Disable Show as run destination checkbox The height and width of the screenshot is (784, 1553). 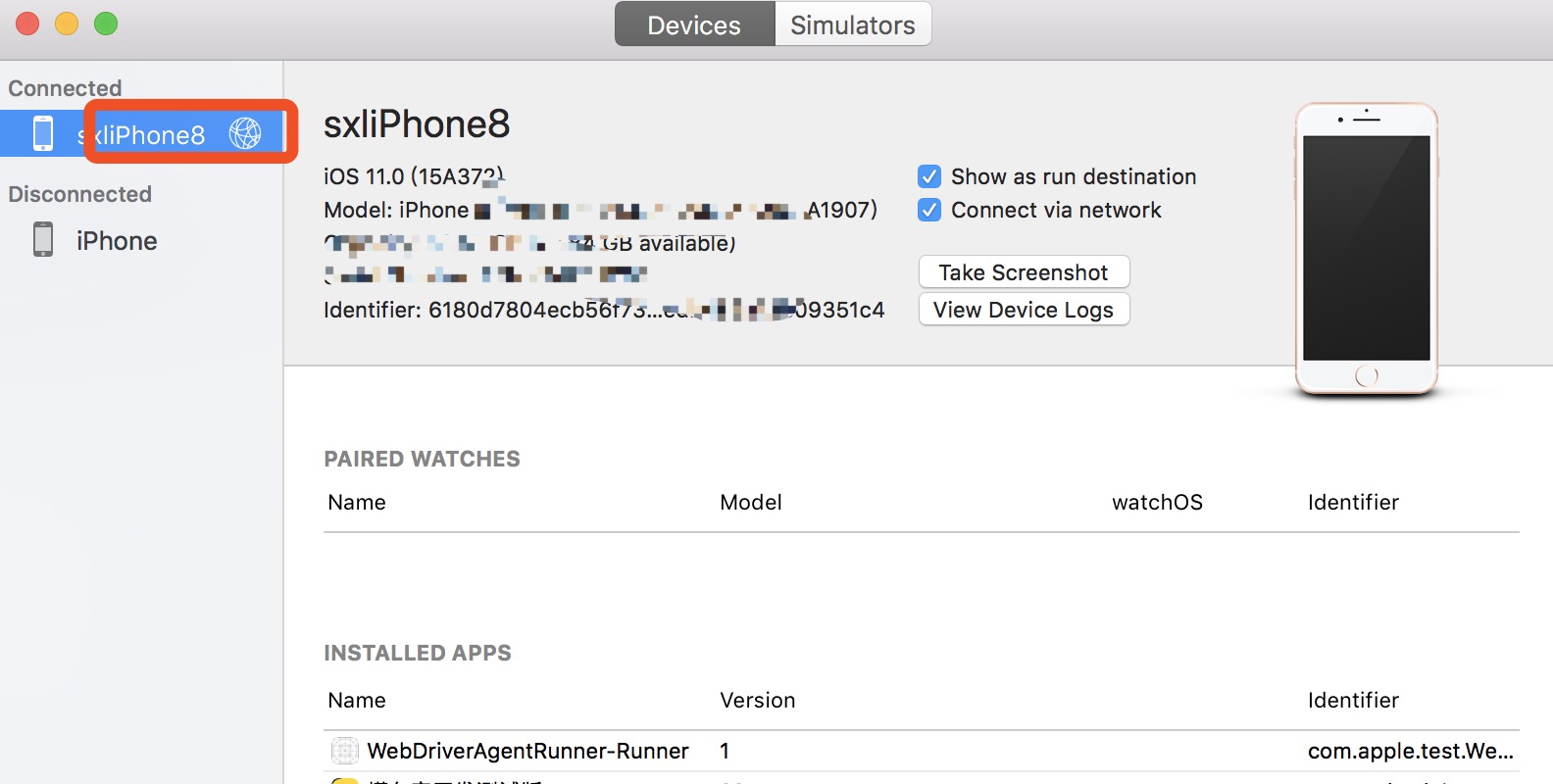tap(929, 176)
